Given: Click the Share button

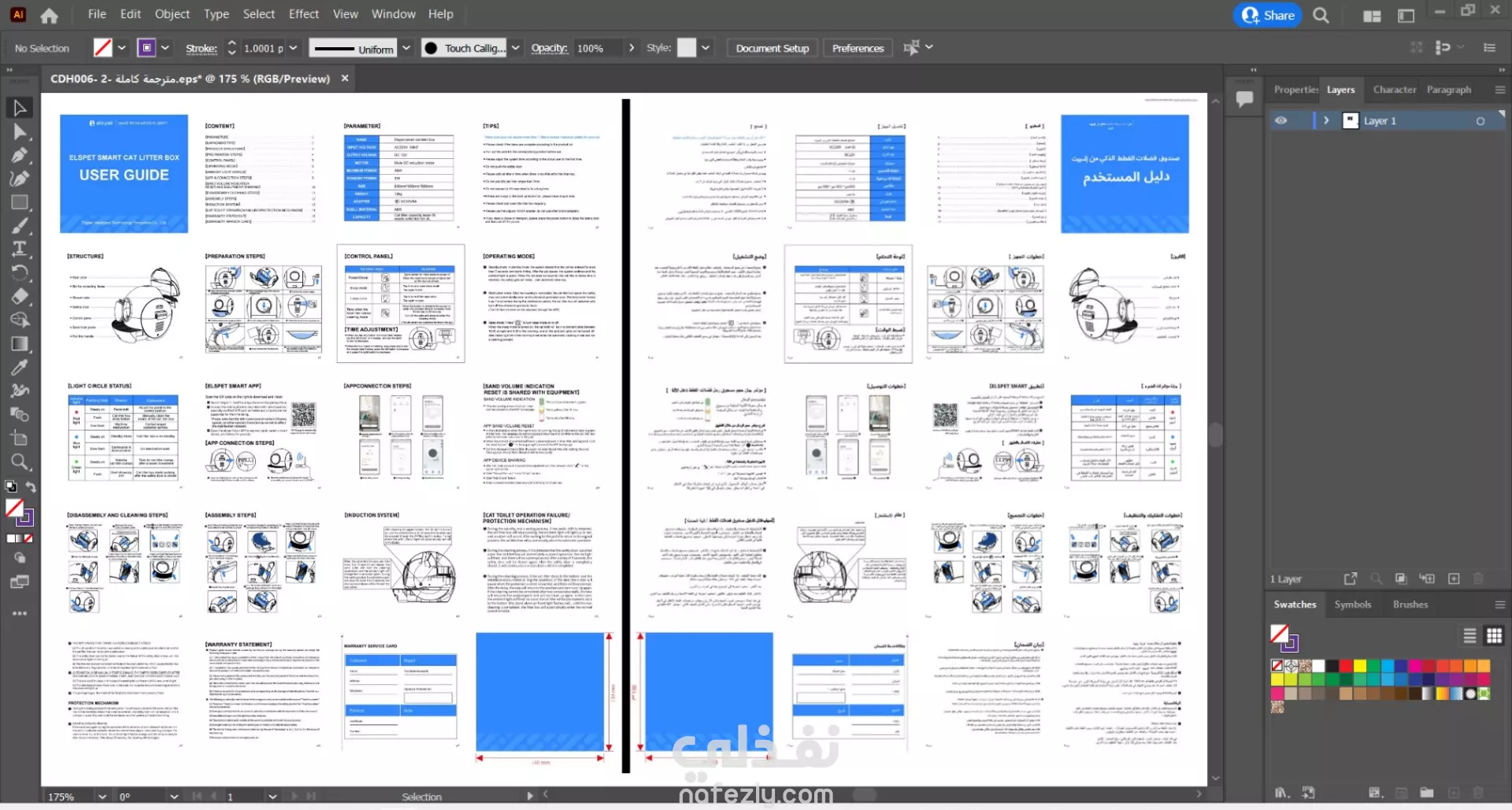Looking at the screenshot, I should (x=1268, y=15).
